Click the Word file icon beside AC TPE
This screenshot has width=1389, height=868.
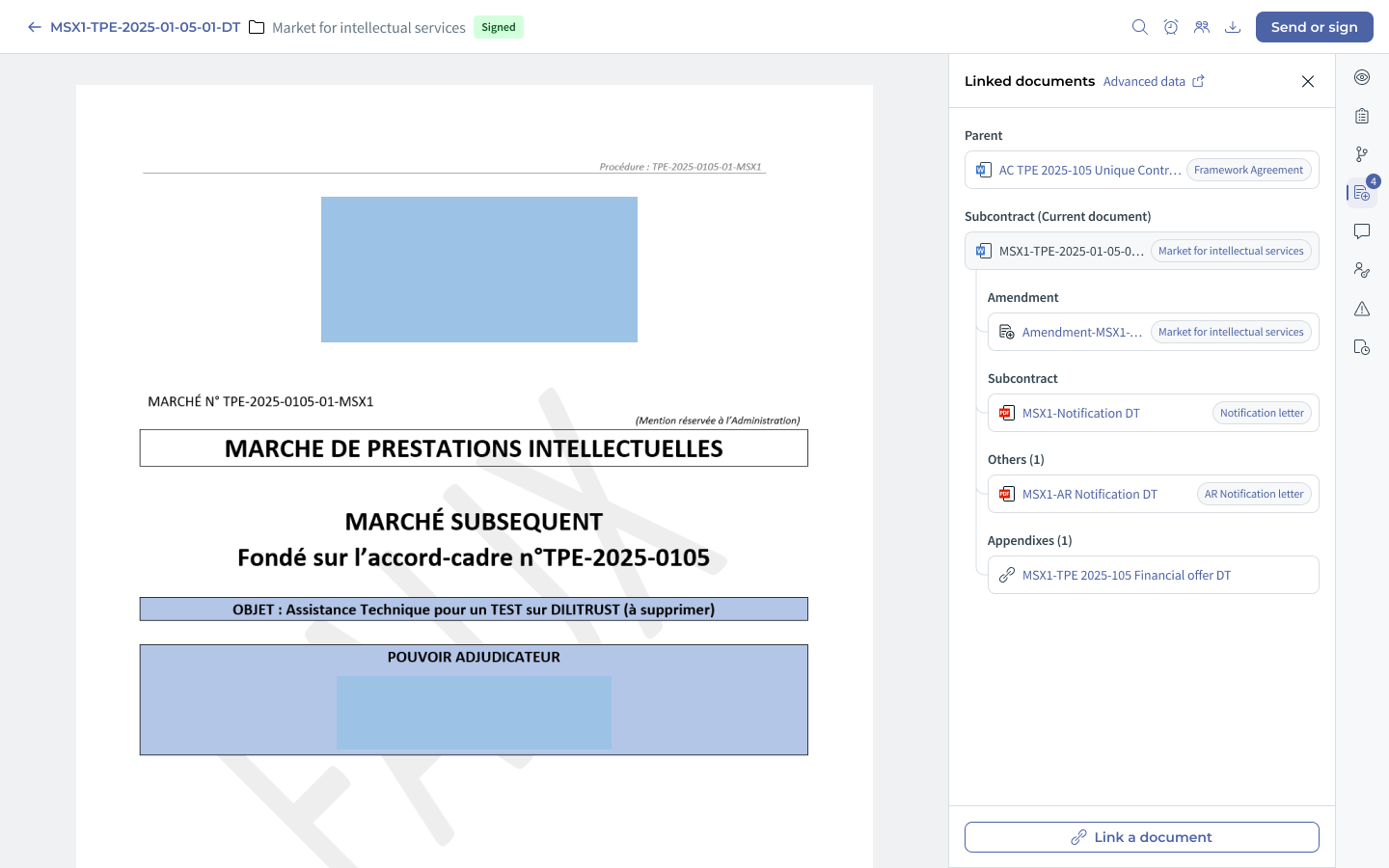[x=983, y=170]
